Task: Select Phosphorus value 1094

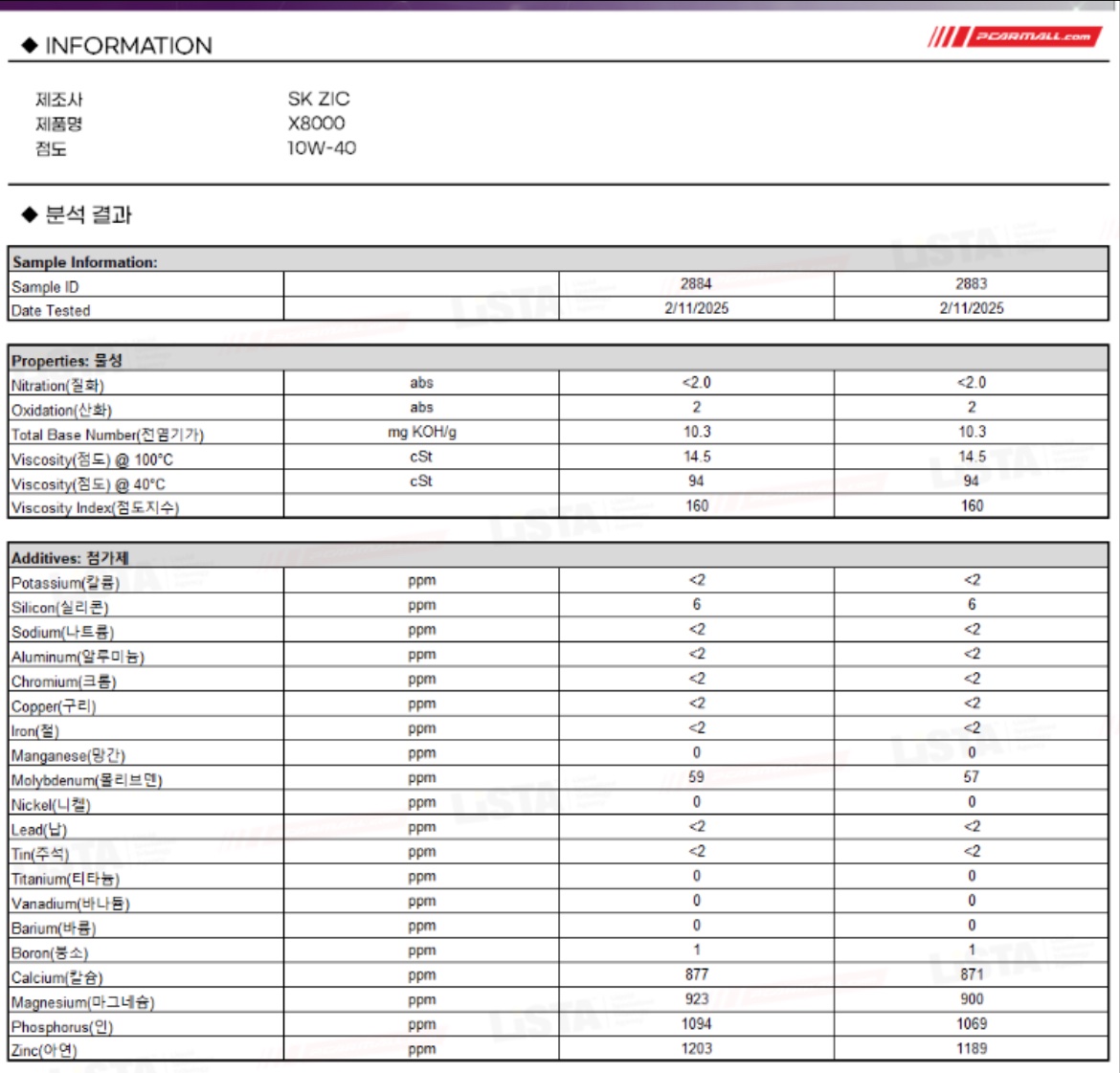Action: pos(697,1024)
